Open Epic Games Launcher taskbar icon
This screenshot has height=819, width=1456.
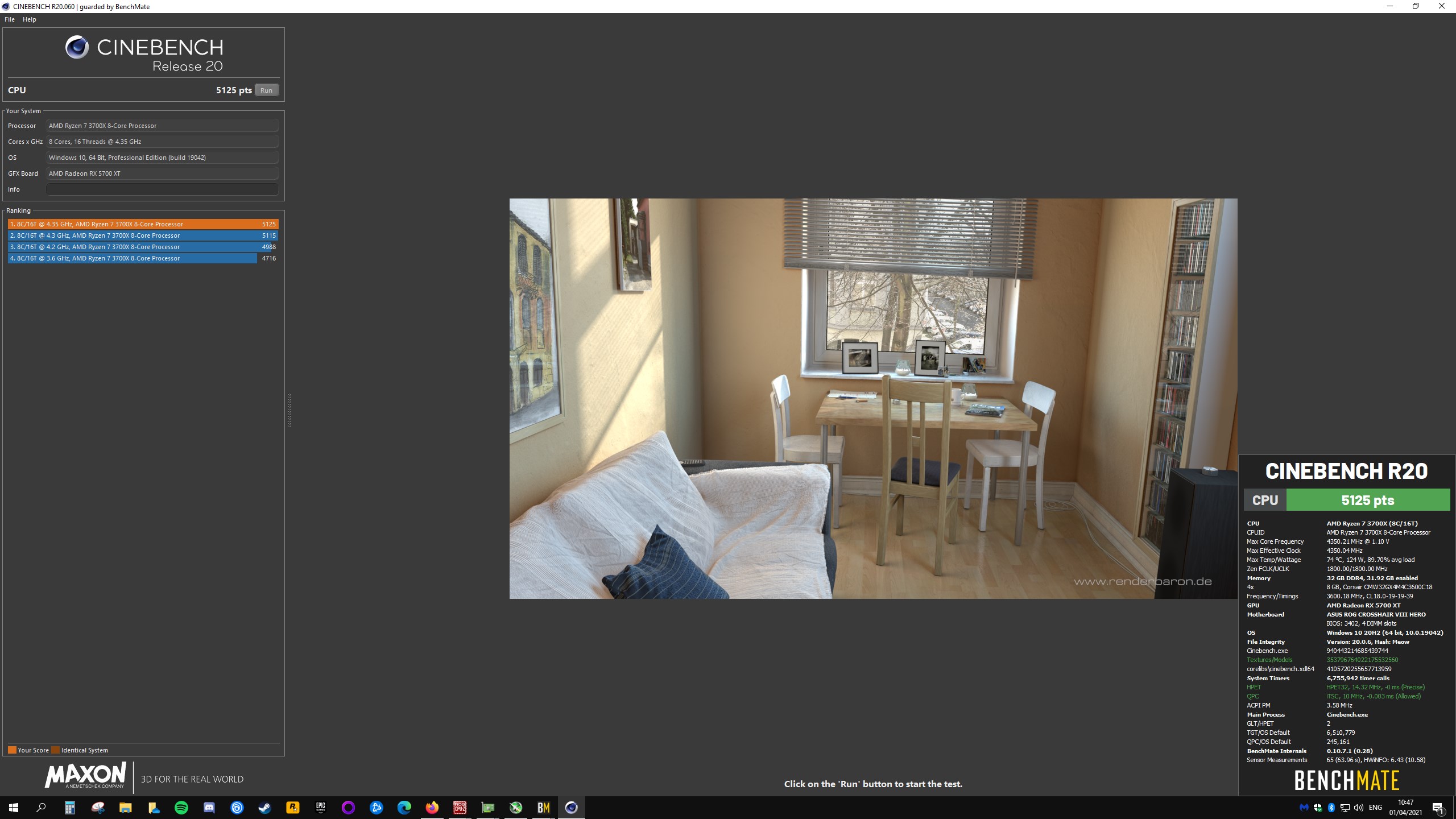coord(321,807)
